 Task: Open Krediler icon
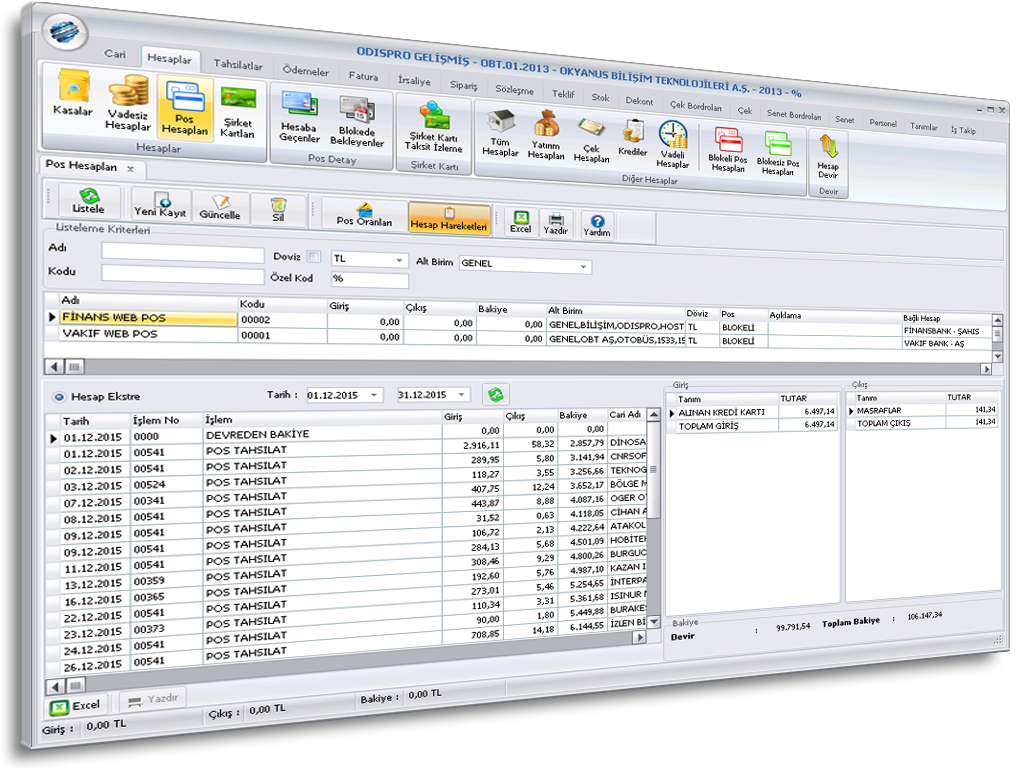pyautogui.click(x=632, y=138)
